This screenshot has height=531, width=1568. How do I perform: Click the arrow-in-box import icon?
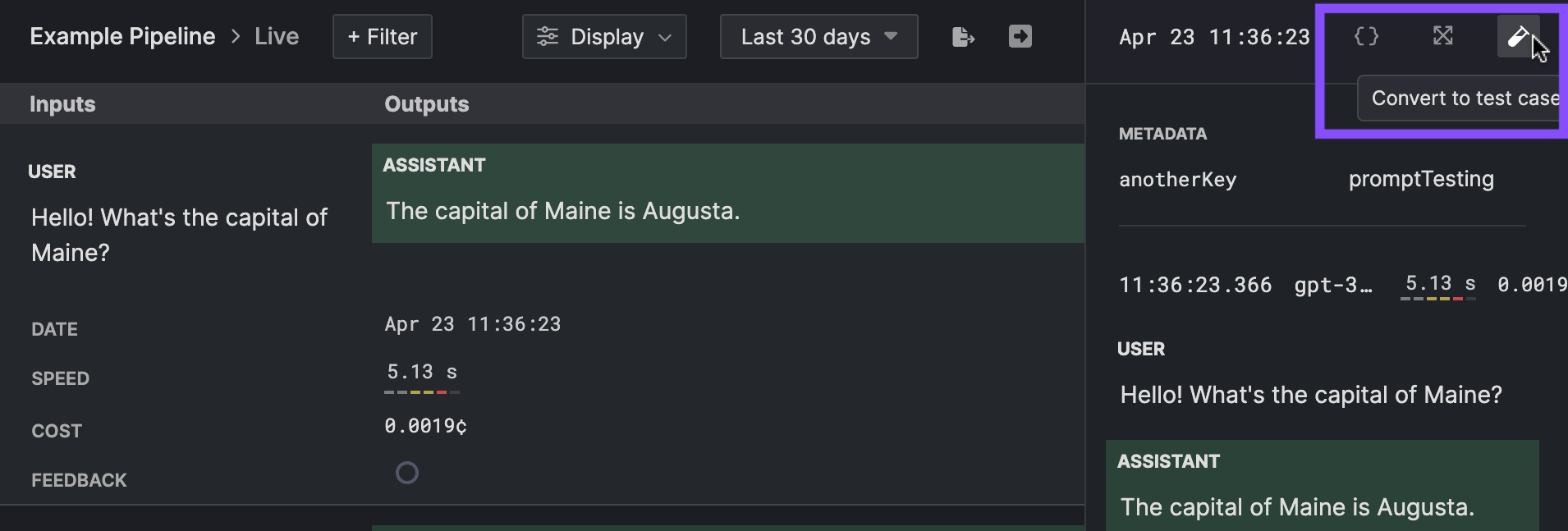[1020, 36]
